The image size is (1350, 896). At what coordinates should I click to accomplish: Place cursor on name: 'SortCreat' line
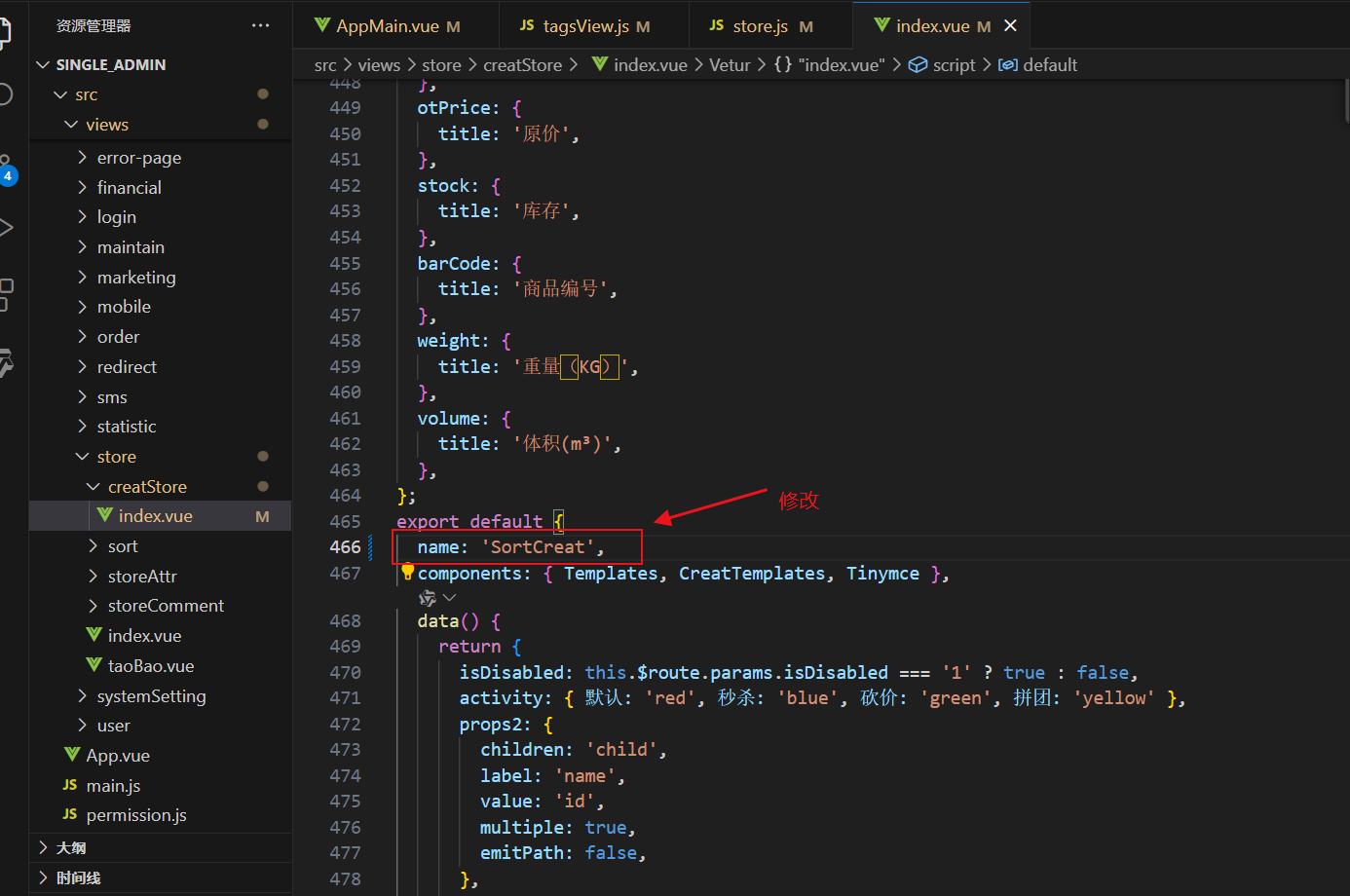[x=510, y=547]
